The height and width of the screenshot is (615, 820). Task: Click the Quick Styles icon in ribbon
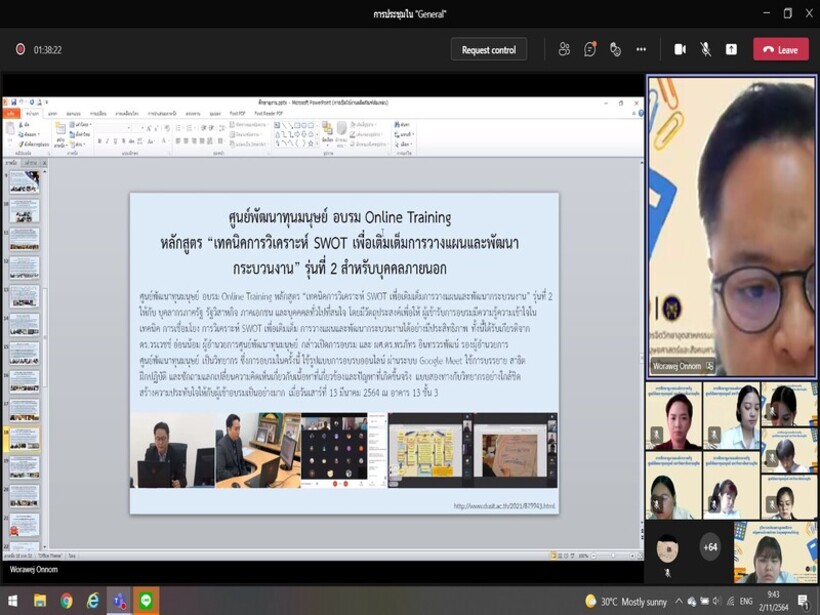click(341, 130)
